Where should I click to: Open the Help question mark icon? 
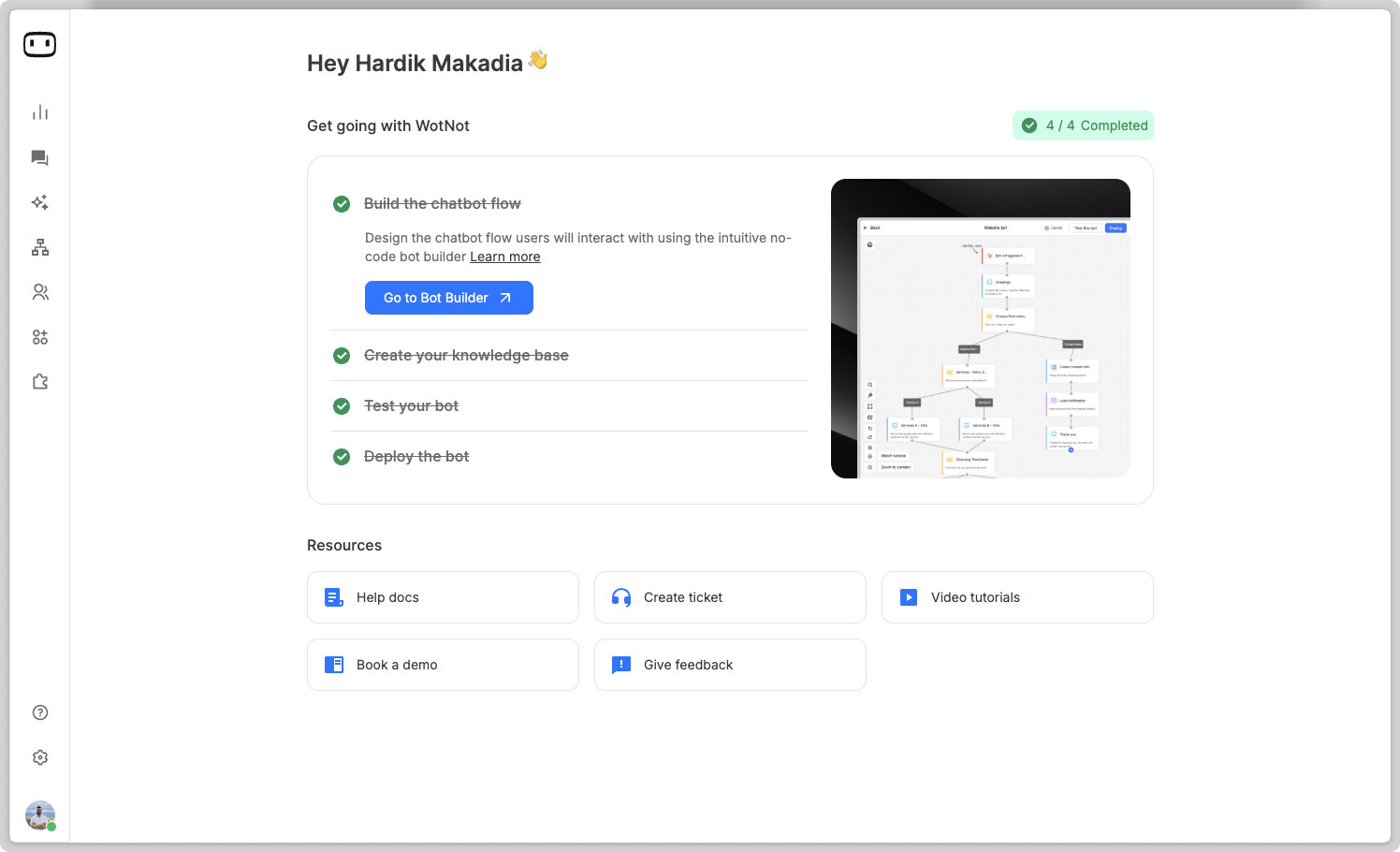[40, 712]
